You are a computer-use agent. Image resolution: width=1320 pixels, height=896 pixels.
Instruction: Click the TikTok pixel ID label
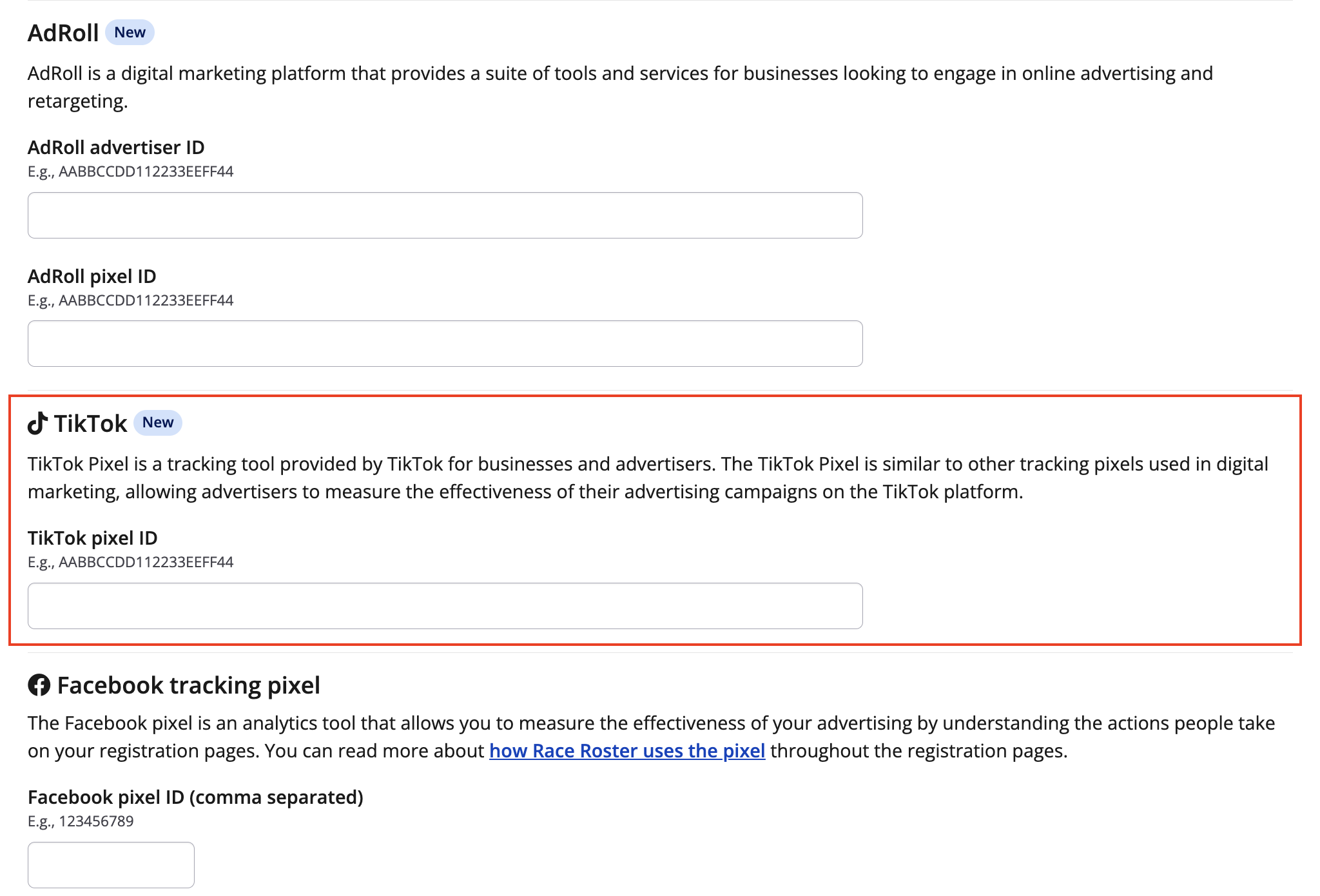point(93,538)
